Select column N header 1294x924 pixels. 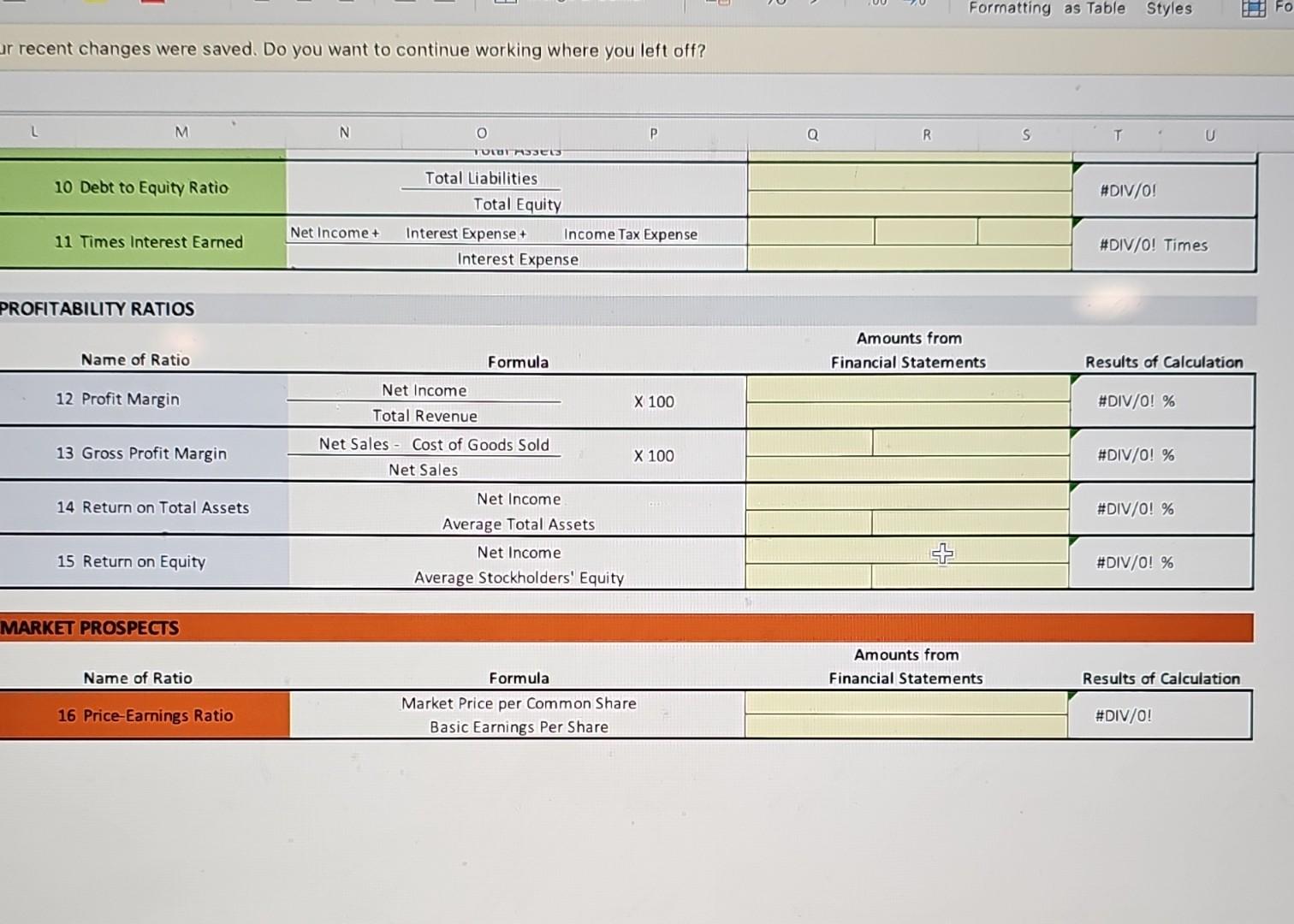tap(344, 133)
